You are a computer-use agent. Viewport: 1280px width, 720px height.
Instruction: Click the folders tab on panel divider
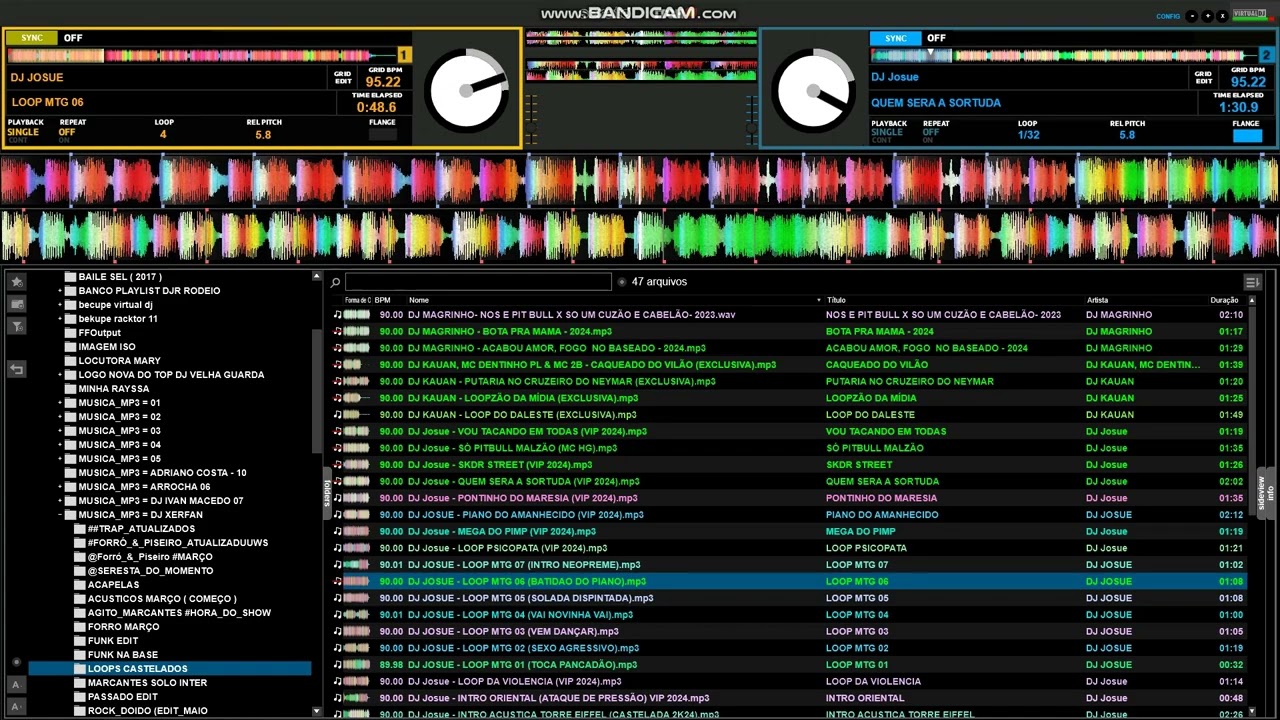[326, 492]
